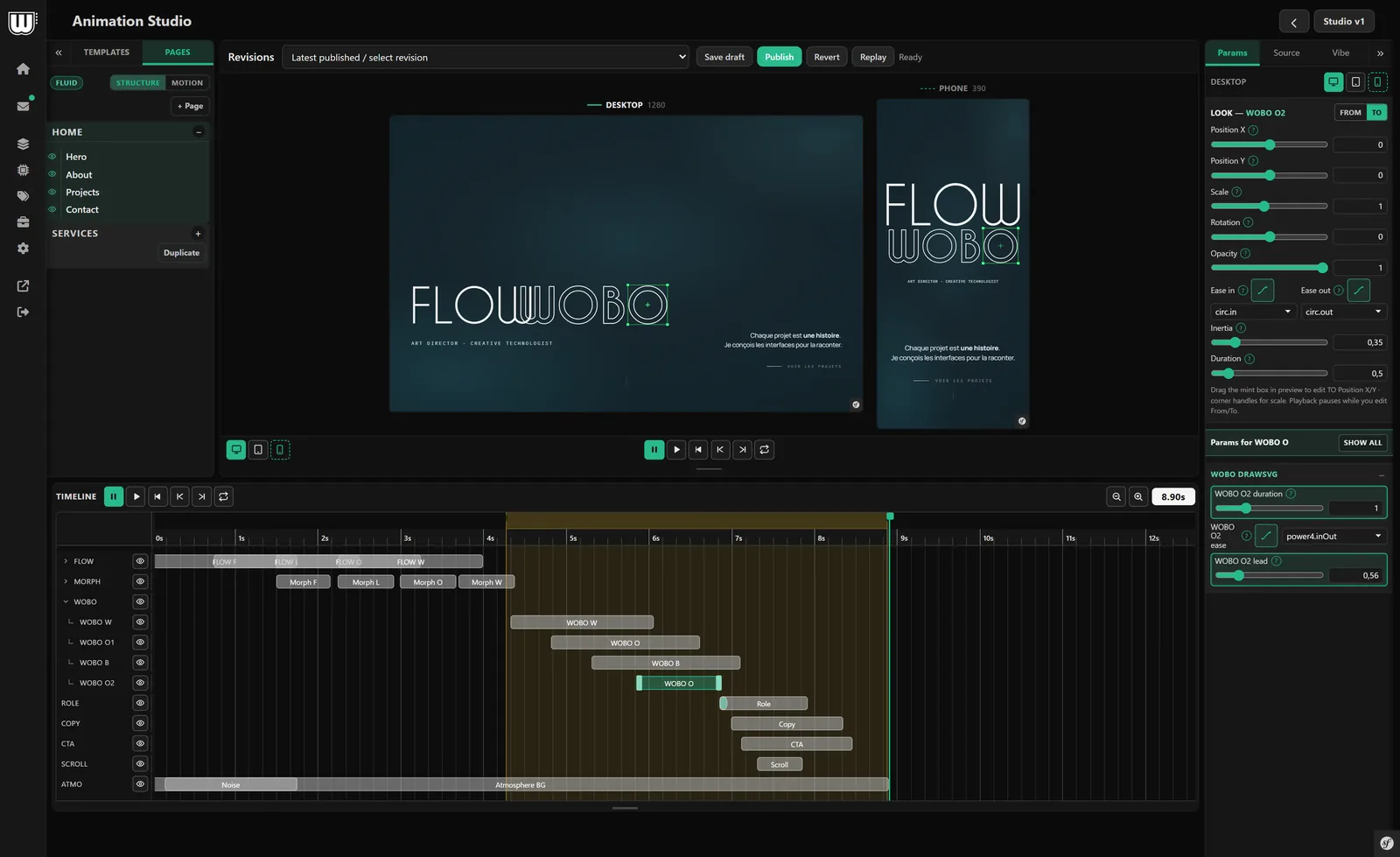Zoom in the timeline
Screen dimensions: 1400x857
(x=1138, y=496)
